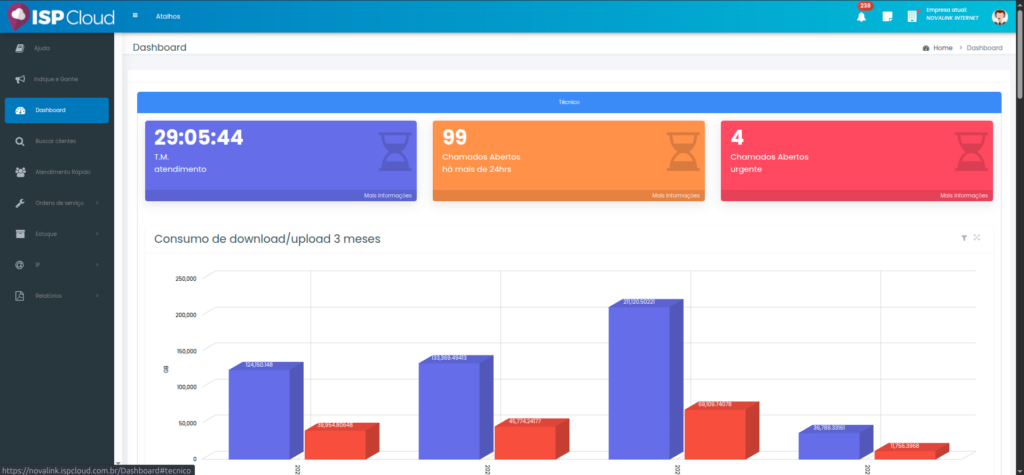The height and width of the screenshot is (475, 1024).
Task: Click the chart filter funnel icon
Action: [964, 238]
